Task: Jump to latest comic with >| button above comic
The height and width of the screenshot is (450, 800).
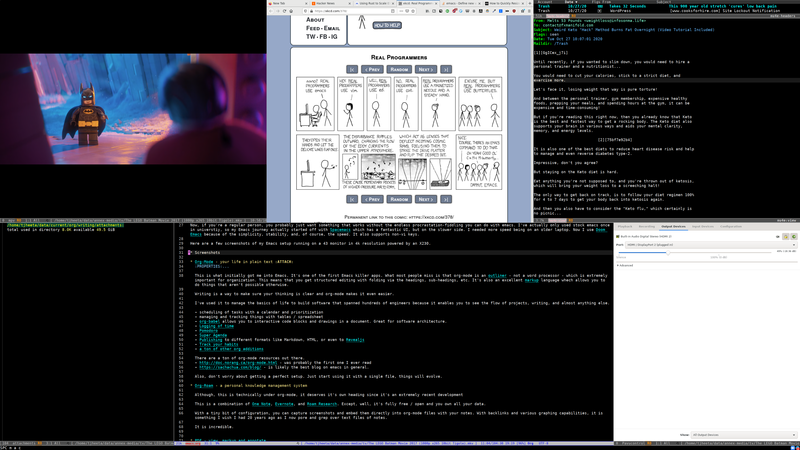Action: point(445,69)
